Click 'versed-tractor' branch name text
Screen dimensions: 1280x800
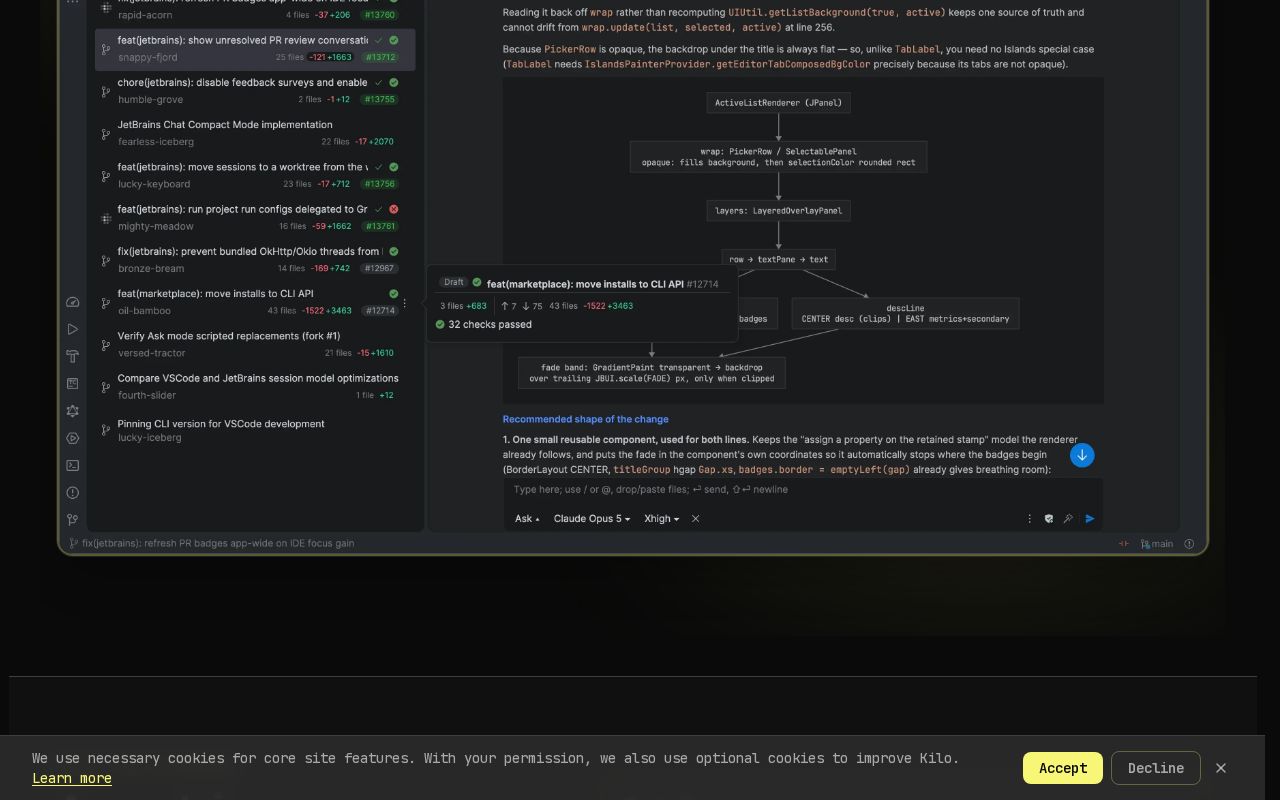(152, 353)
